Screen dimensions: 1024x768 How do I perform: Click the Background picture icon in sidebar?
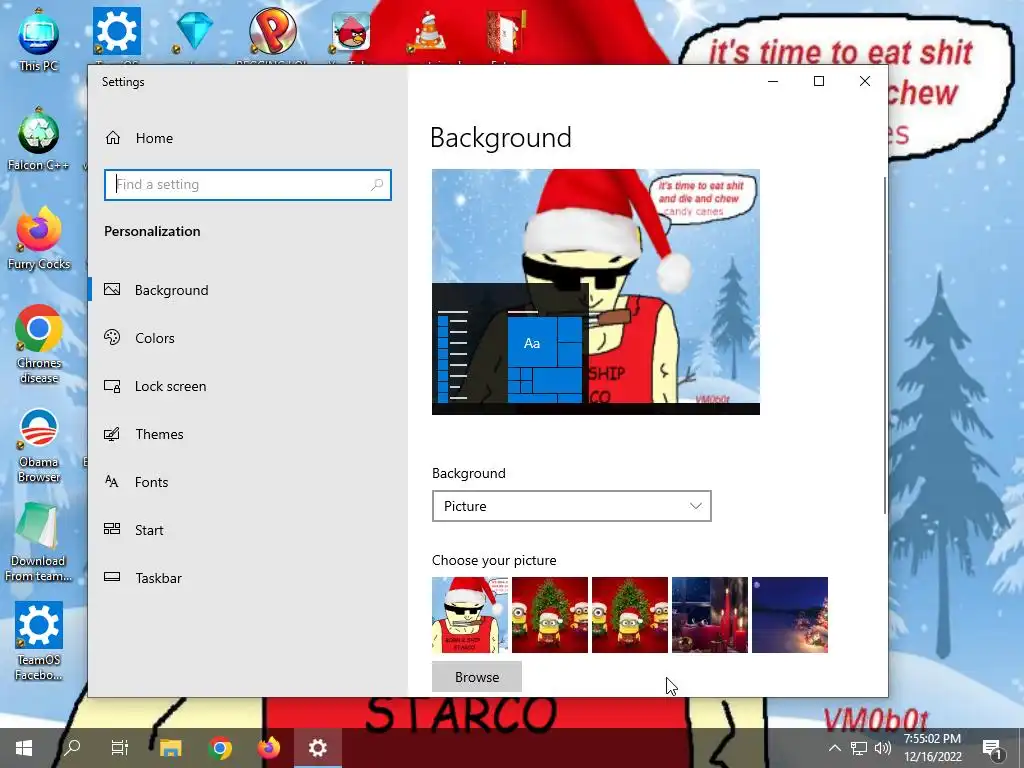[112, 289]
